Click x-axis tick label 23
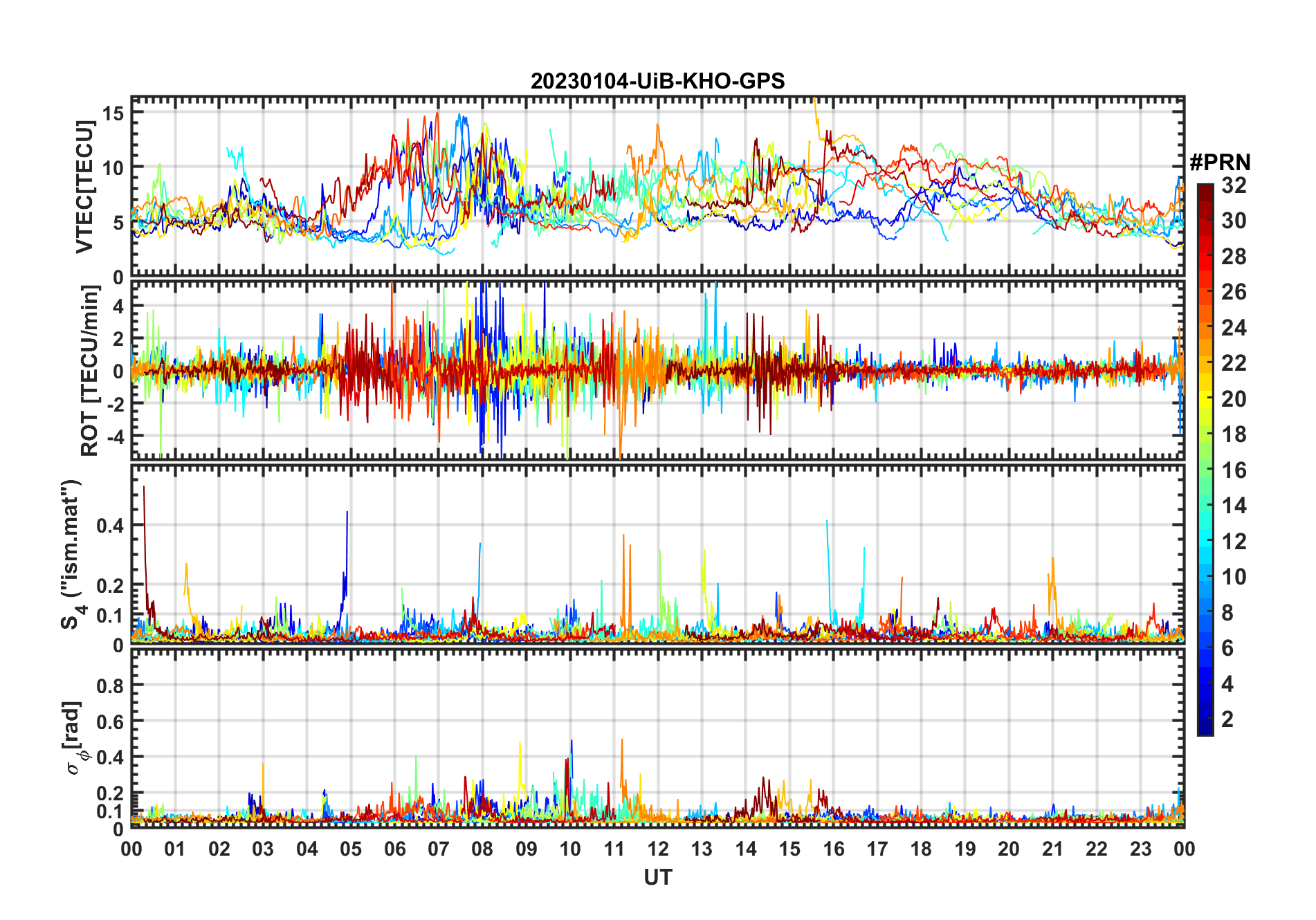The image size is (1316, 920). [x=1140, y=849]
